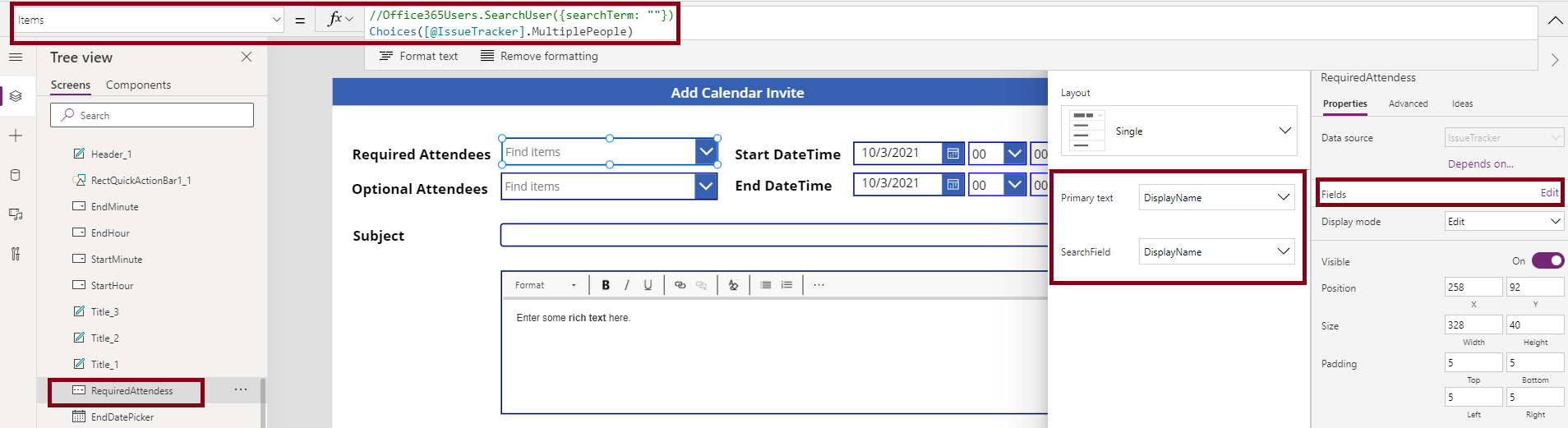Open the Display mode dropdown
Screen dimensions: 1568x428
tap(1504, 221)
